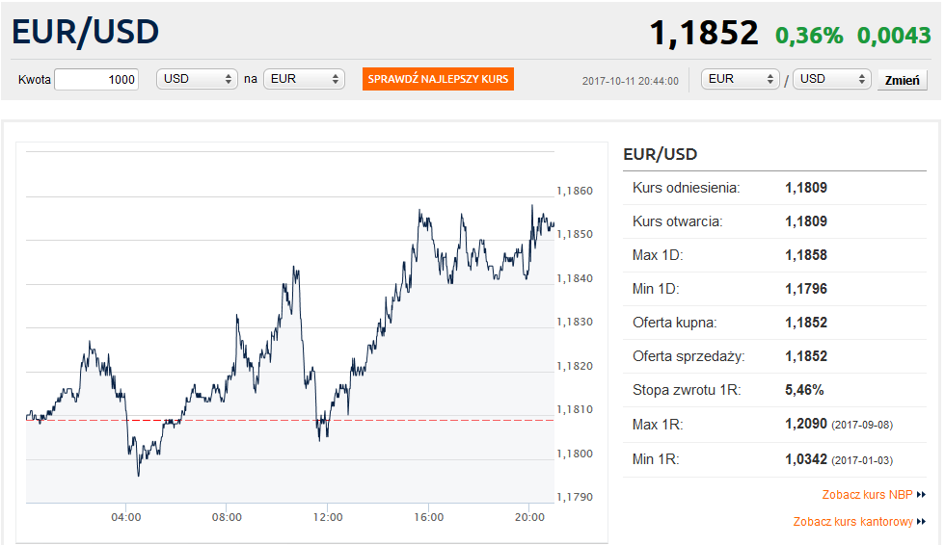Click the Kwota amount input field
The image size is (945, 545).
point(96,79)
